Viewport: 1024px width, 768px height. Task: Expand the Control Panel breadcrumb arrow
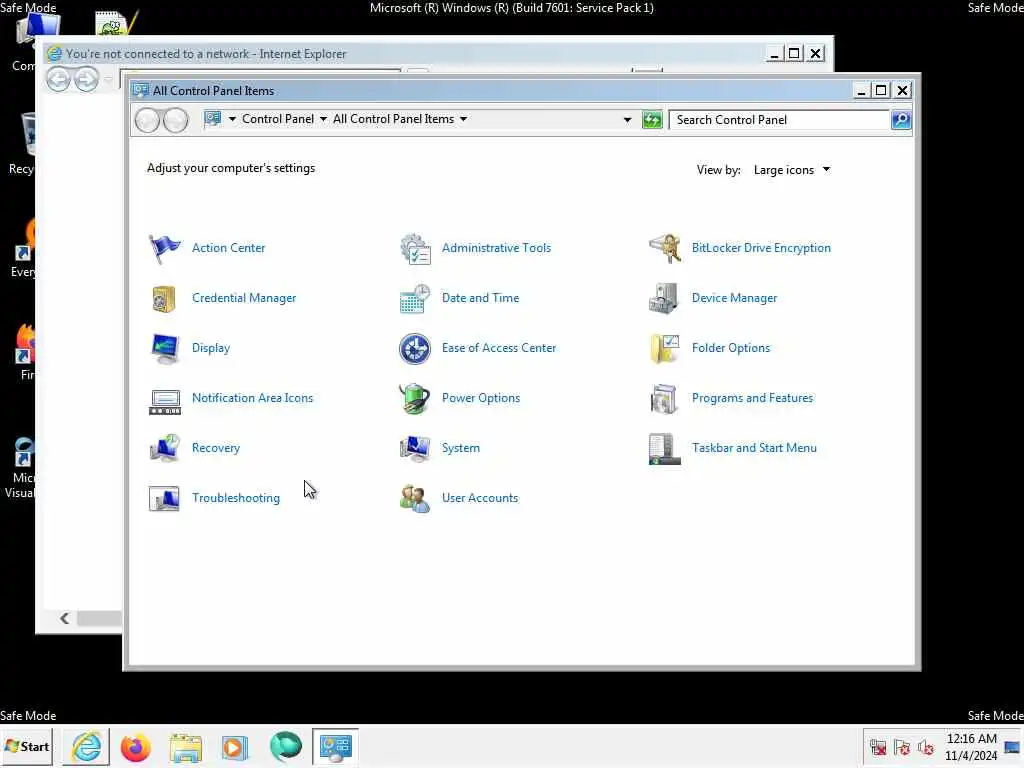pos(323,119)
